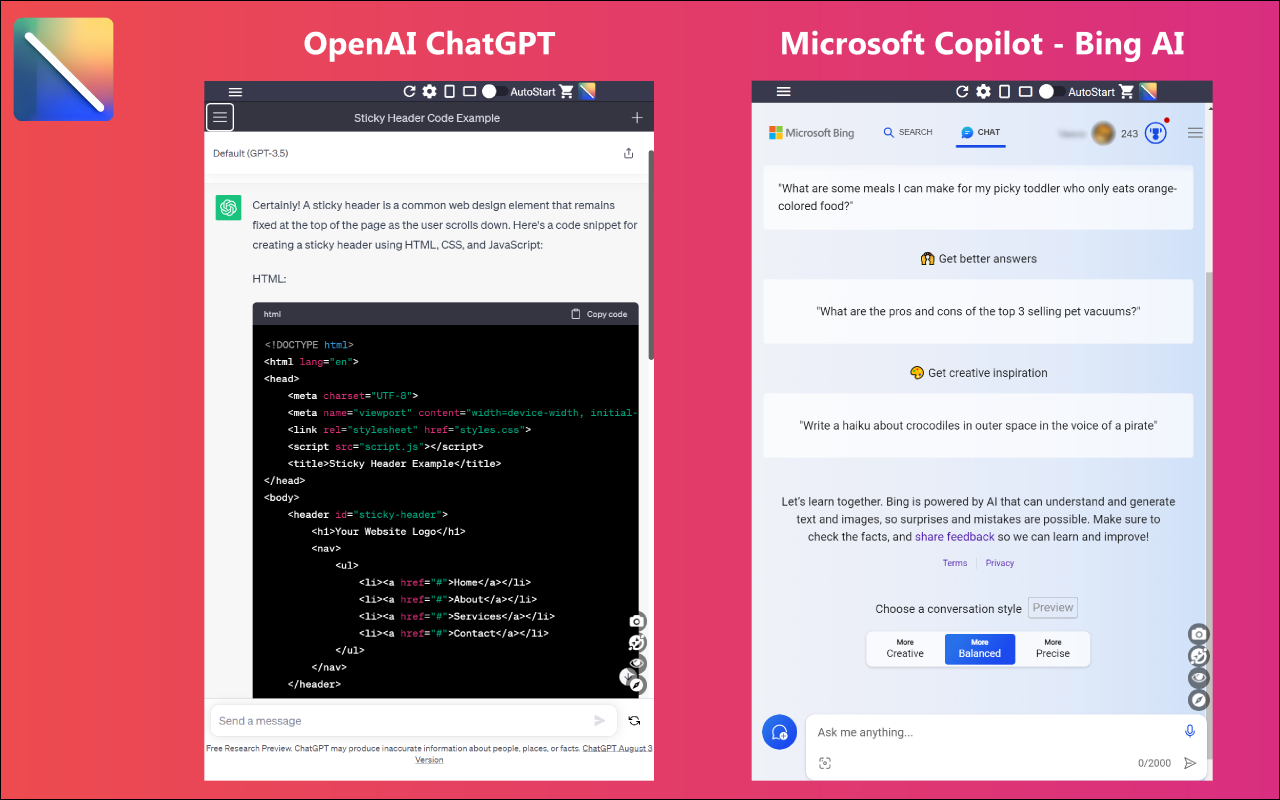Select the More Creative conversation style
This screenshot has height=800, width=1280.
[904, 648]
